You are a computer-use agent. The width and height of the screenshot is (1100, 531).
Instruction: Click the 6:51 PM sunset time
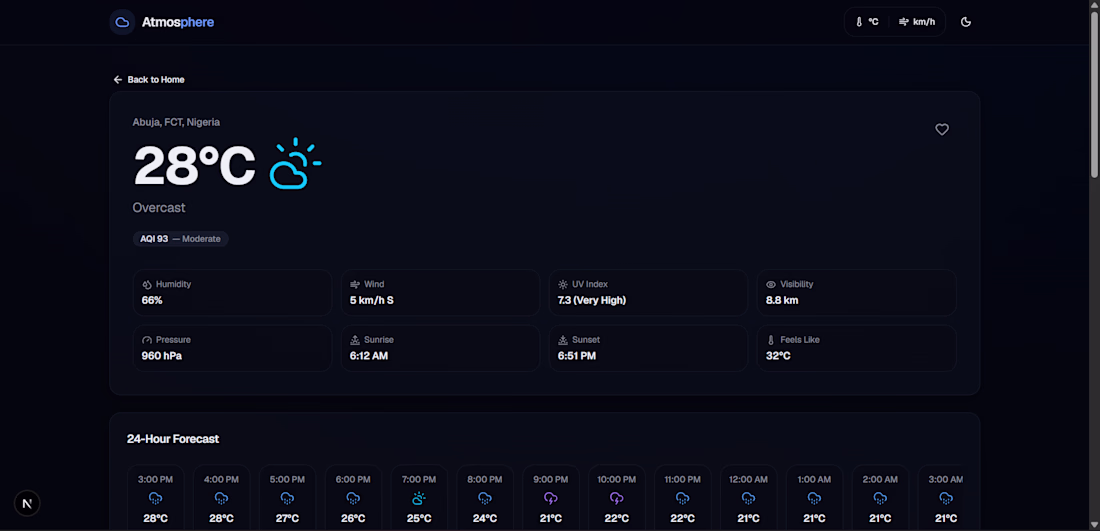[x=577, y=356]
